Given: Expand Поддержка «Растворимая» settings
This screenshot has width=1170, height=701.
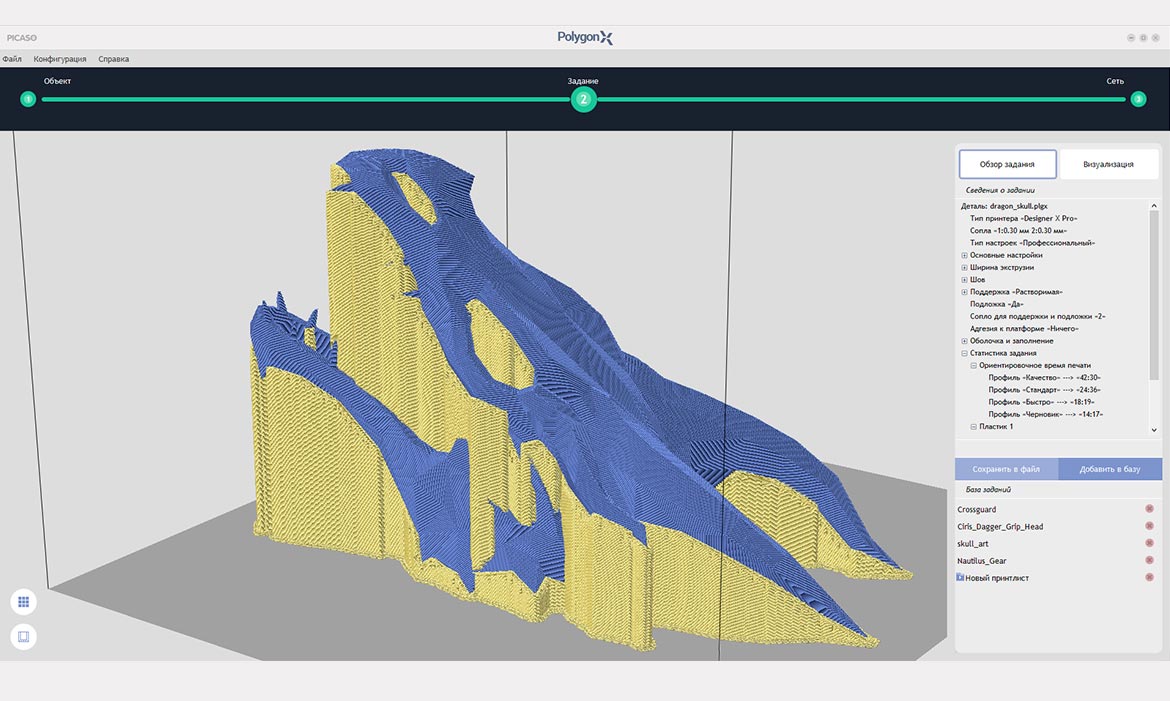Looking at the screenshot, I should pos(964,292).
